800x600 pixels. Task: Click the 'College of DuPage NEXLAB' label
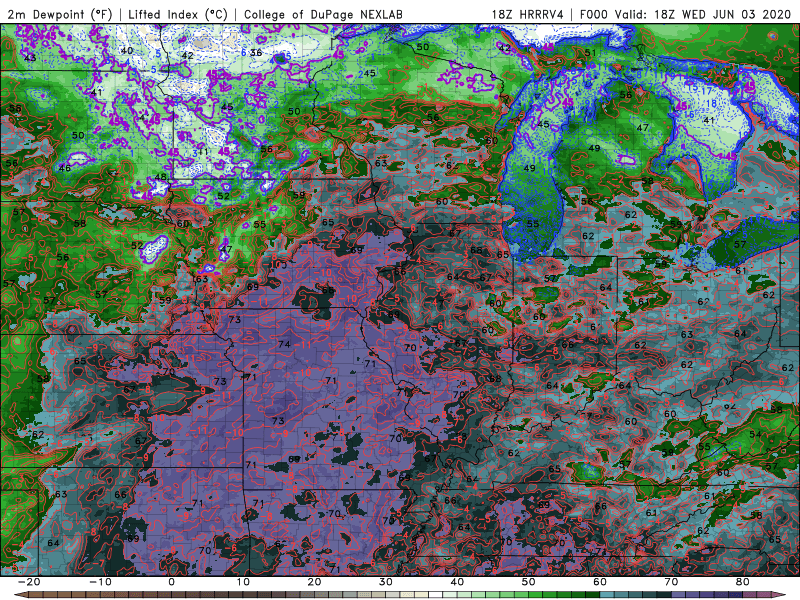pyautogui.click(x=323, y=14)
